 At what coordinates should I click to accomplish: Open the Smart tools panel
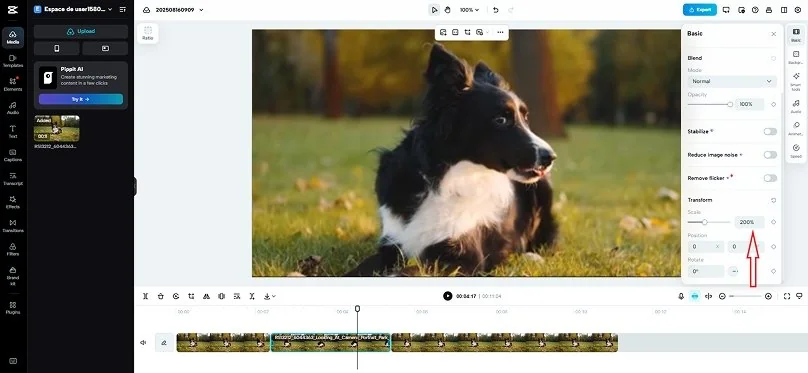pyautogui.click(x=796, y=79)
